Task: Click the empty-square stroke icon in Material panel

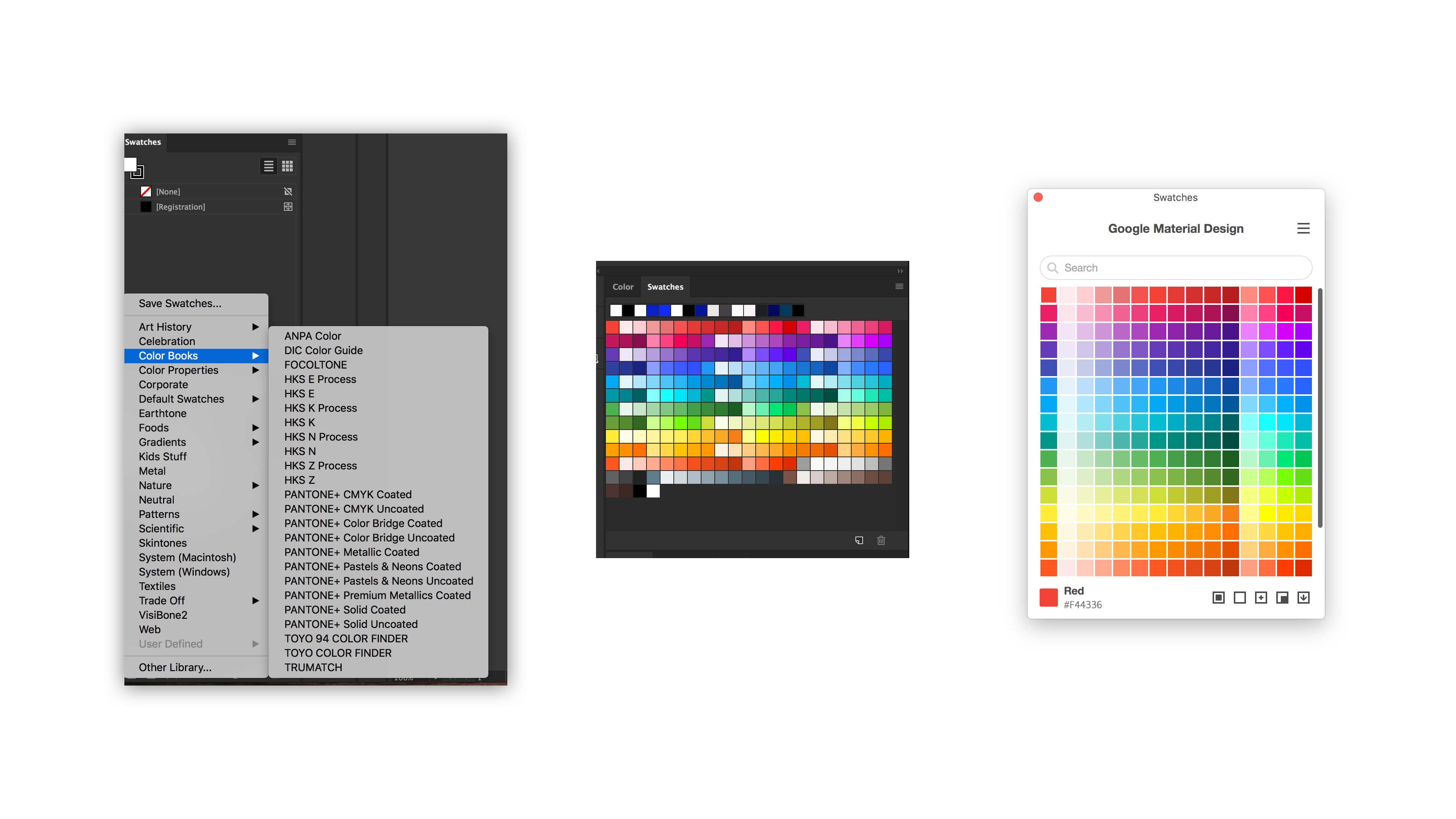Action: [1239, 598]
